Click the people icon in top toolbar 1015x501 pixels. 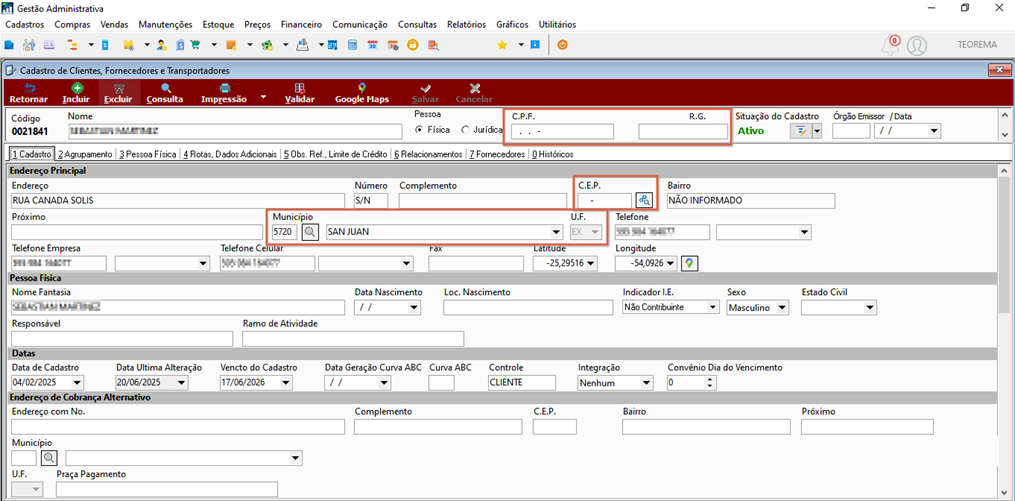coord(28,45)
